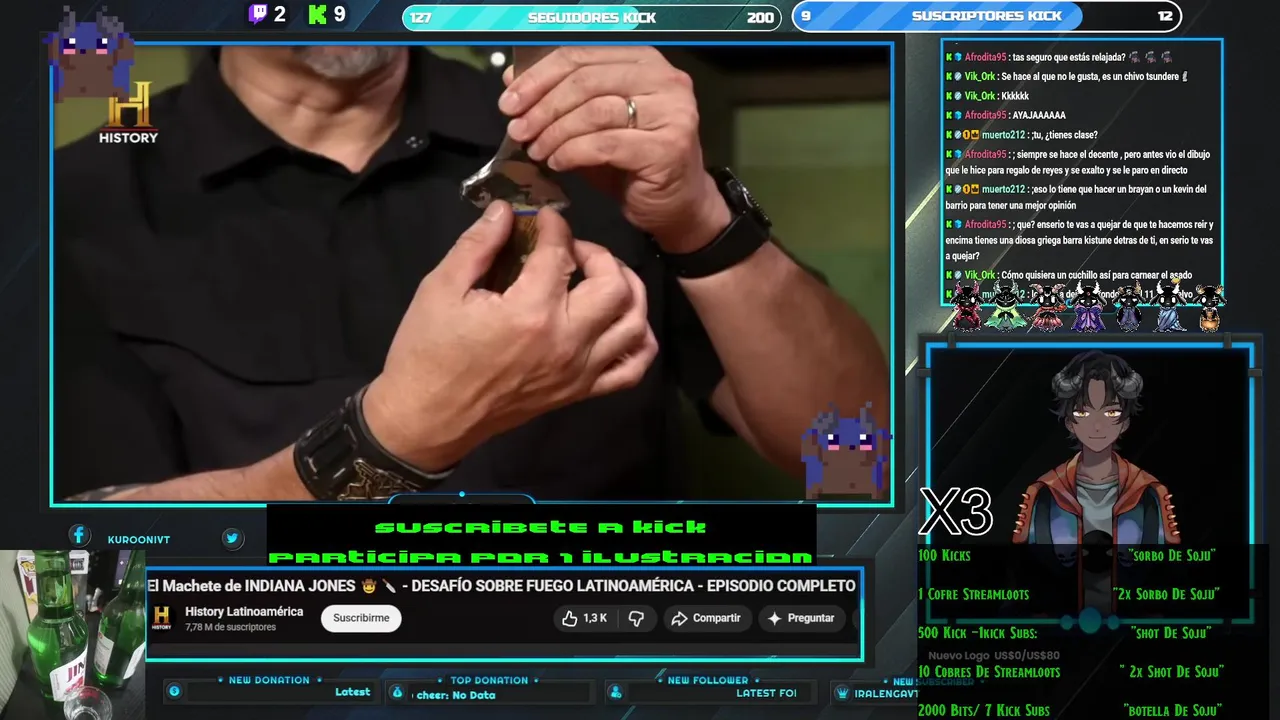This screenshot has width=1280, height=720.
Task: Click the History channel logo watermark in the video
Action: [128, 113]
